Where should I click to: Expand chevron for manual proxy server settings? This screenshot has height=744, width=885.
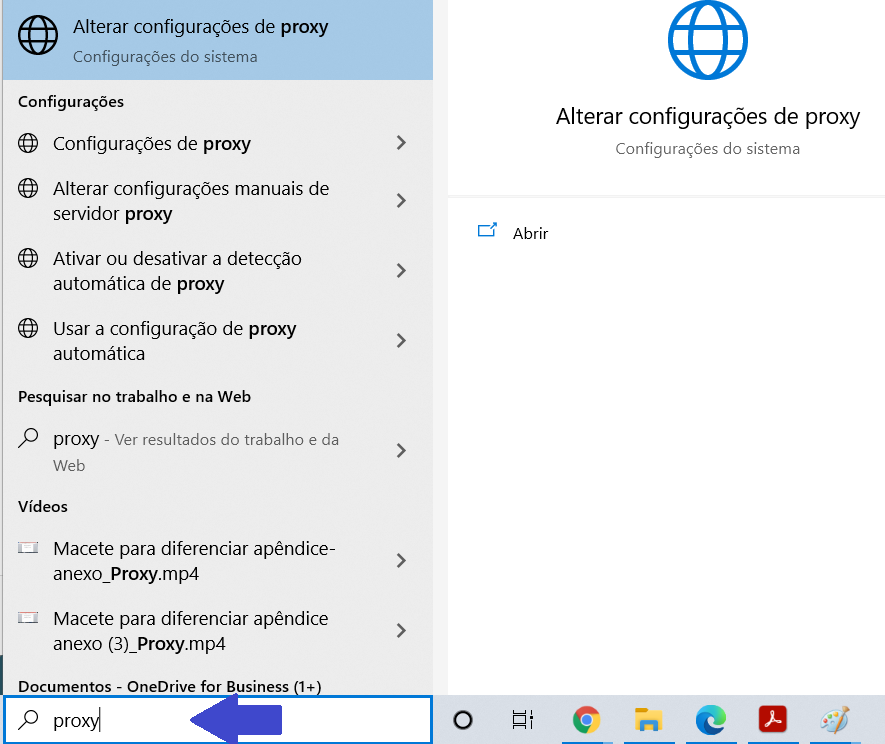[401, 200]
